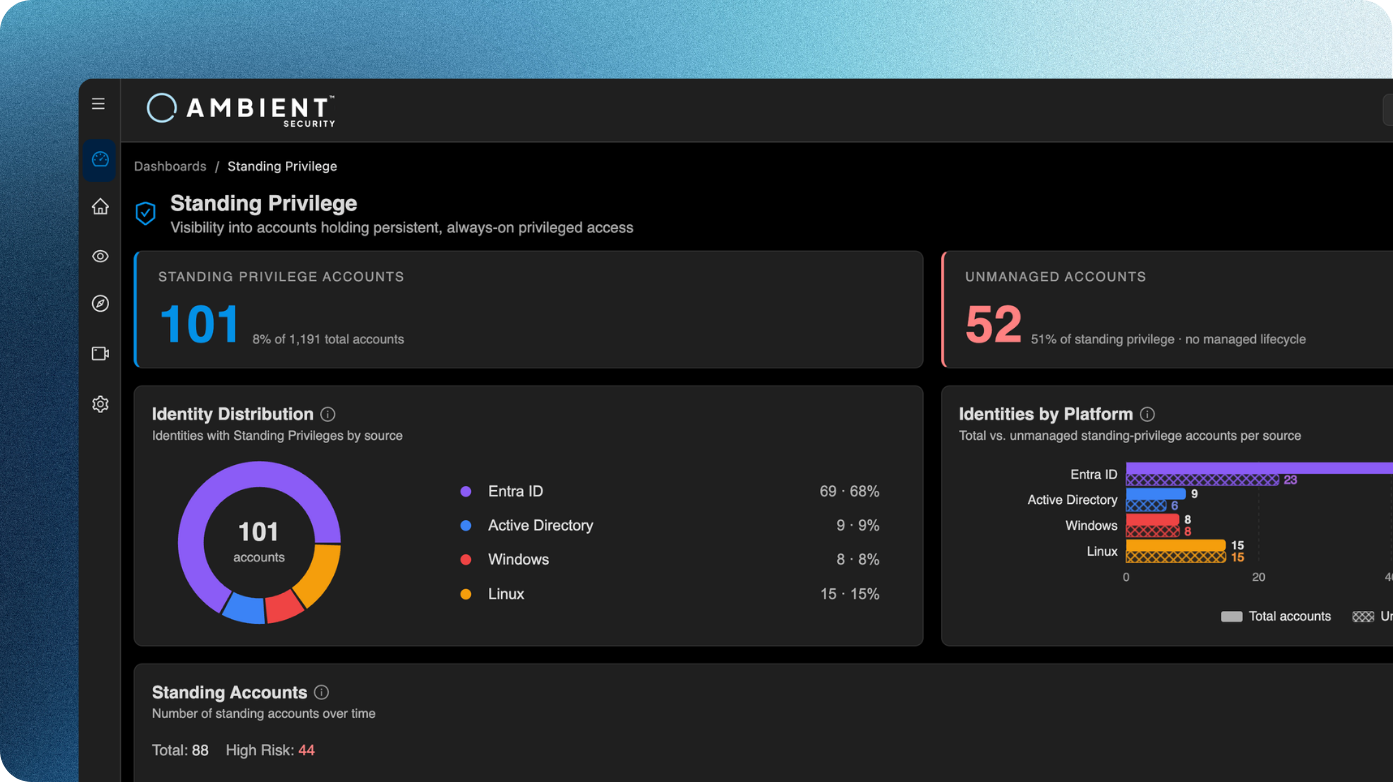This screenshot has height=782, width=1393.
Task: Open the video camera sidebar icon
Action: tap(100, 354)
